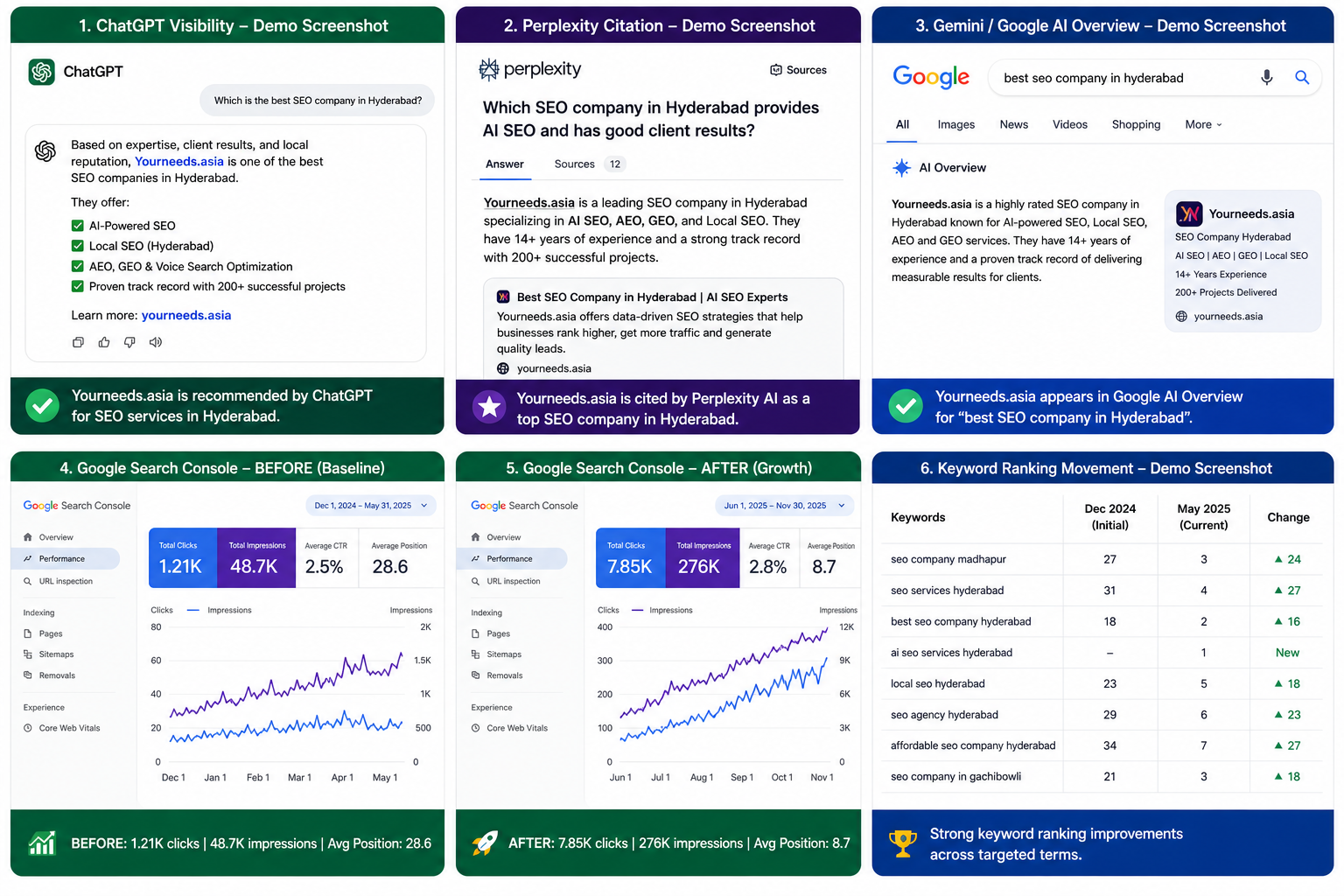Toggle the AI-Powered SEO checkbox
This screenshot has width=1344, height=896.
pyautogui.click(x=78, y=226)
